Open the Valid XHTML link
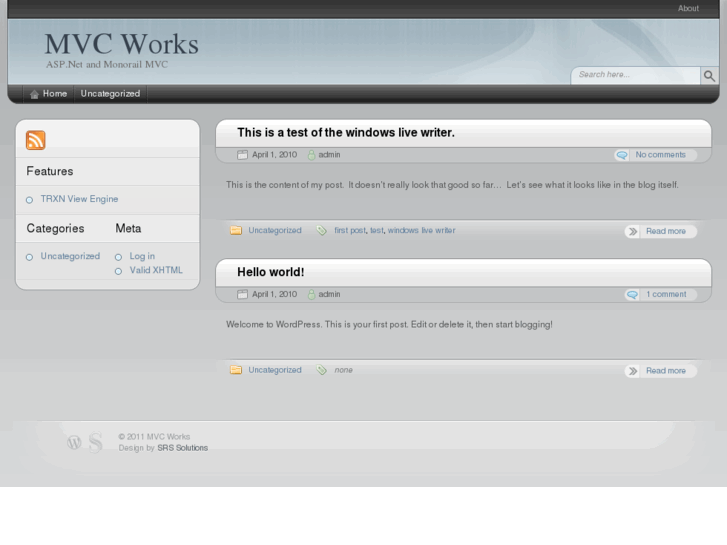 point(156,270)
